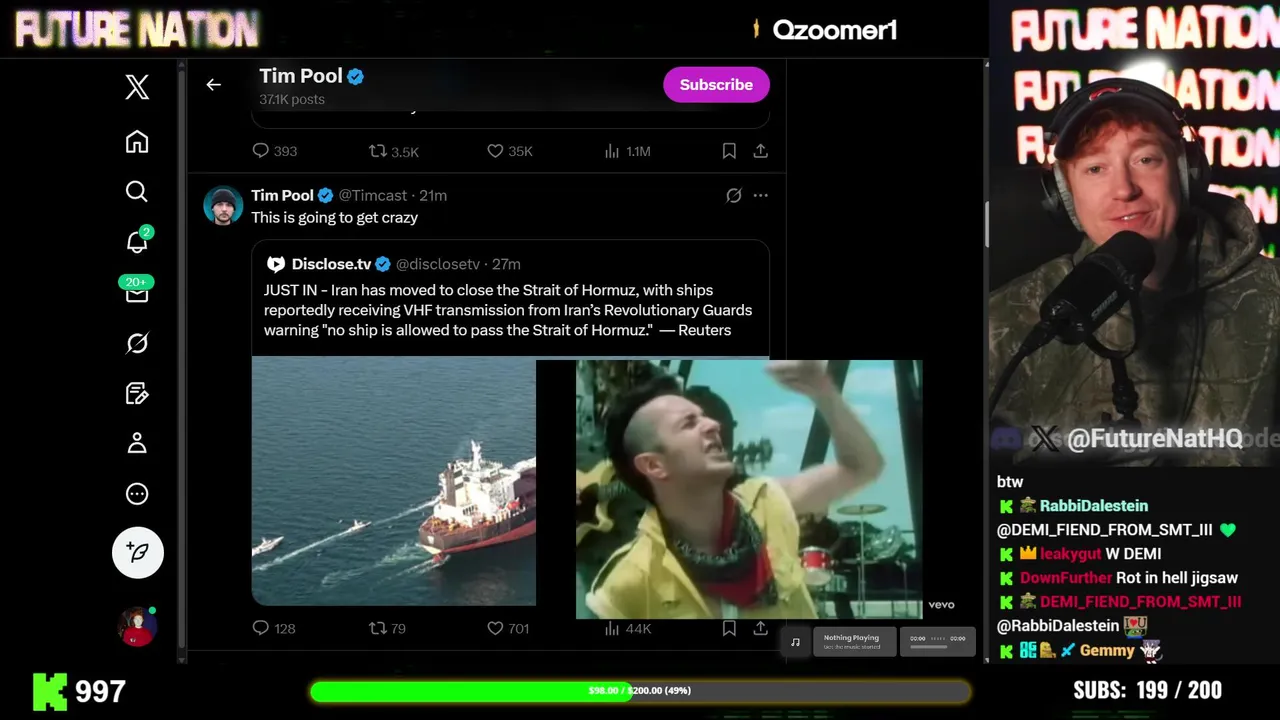
Task: View analytics showing 44K views
Action: (x=627, y=628)
